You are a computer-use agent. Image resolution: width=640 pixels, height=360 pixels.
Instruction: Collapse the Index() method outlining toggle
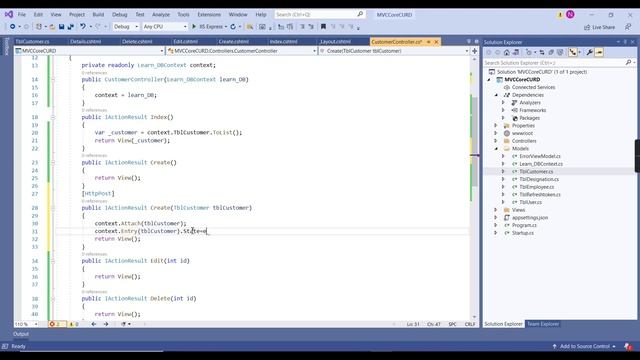pos(53,117)
